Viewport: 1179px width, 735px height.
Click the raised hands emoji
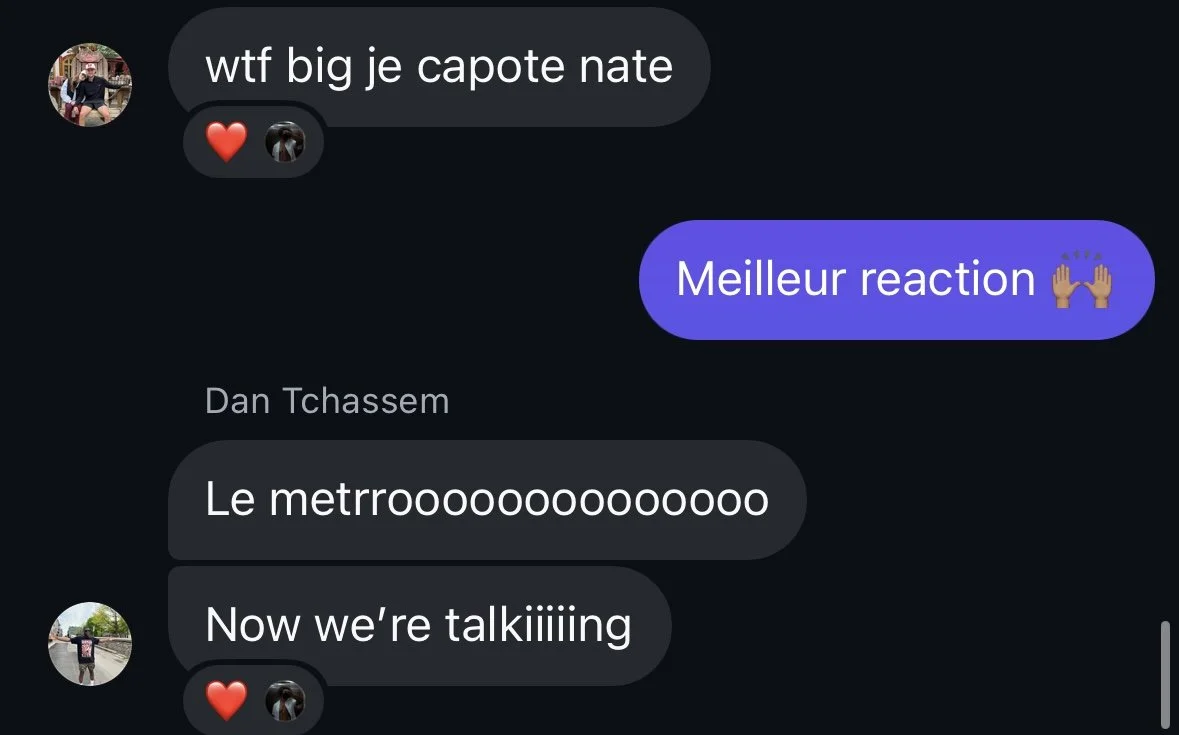(x=1082, y=280)
